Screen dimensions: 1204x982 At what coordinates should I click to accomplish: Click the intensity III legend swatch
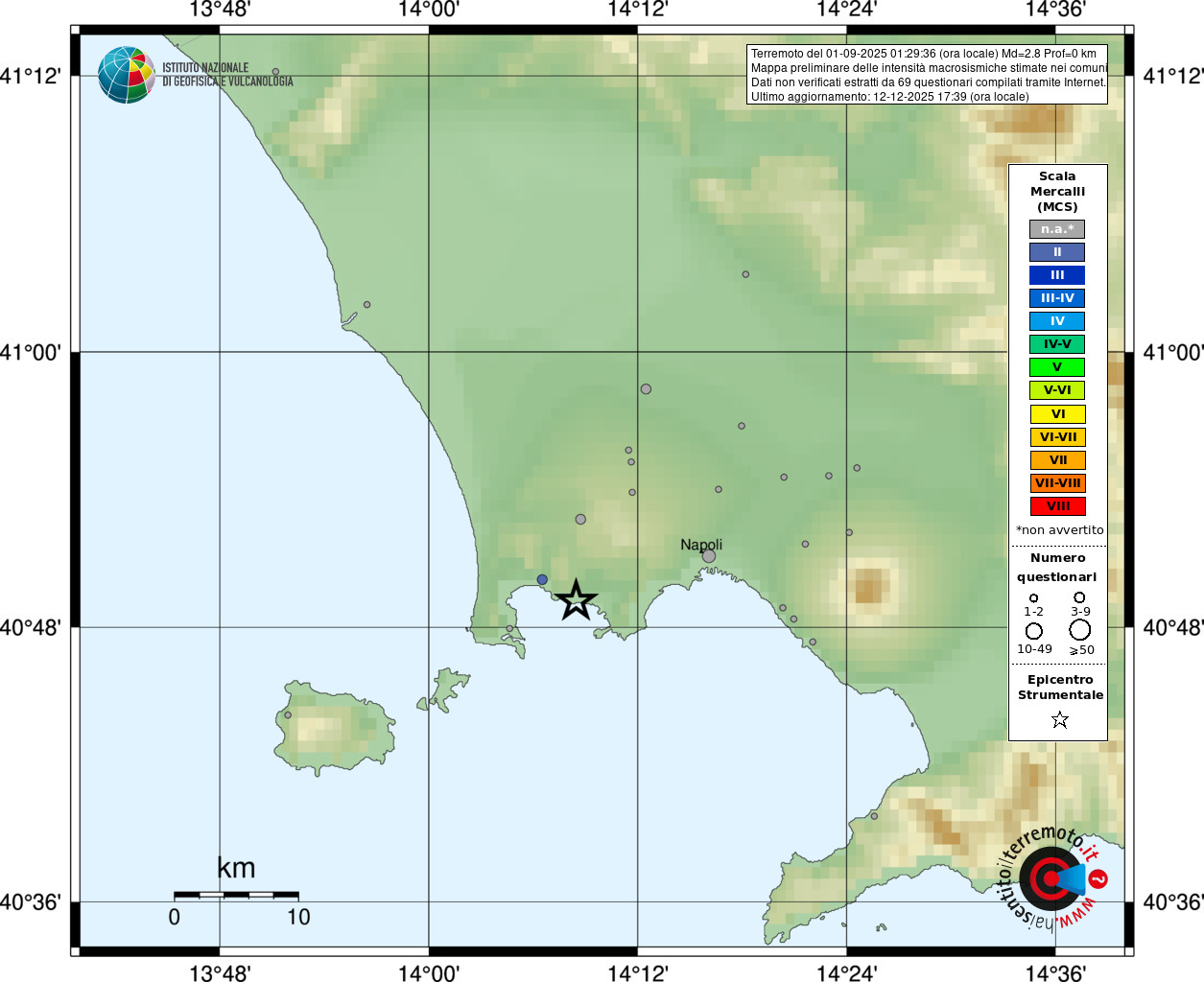[1057, 275]
